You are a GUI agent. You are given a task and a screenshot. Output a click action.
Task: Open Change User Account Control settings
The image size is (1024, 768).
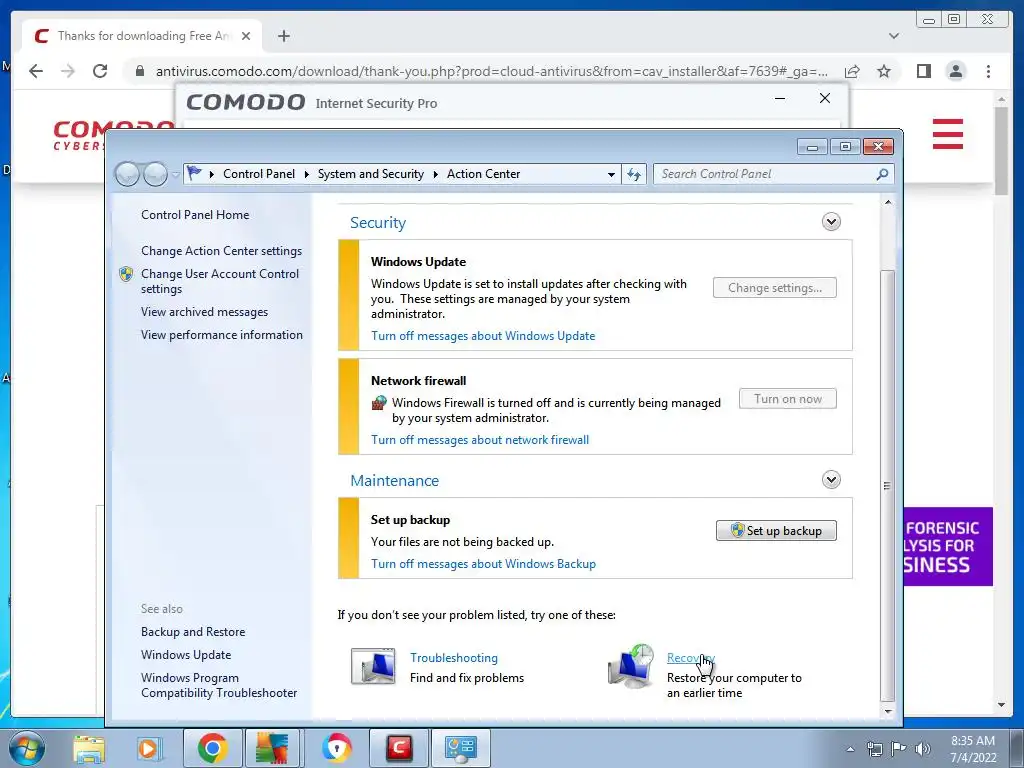click(x=220, y=281)
